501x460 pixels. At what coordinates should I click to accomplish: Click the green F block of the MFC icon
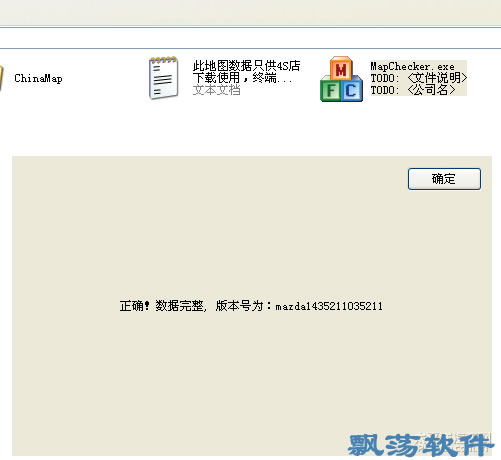point(330,90)
